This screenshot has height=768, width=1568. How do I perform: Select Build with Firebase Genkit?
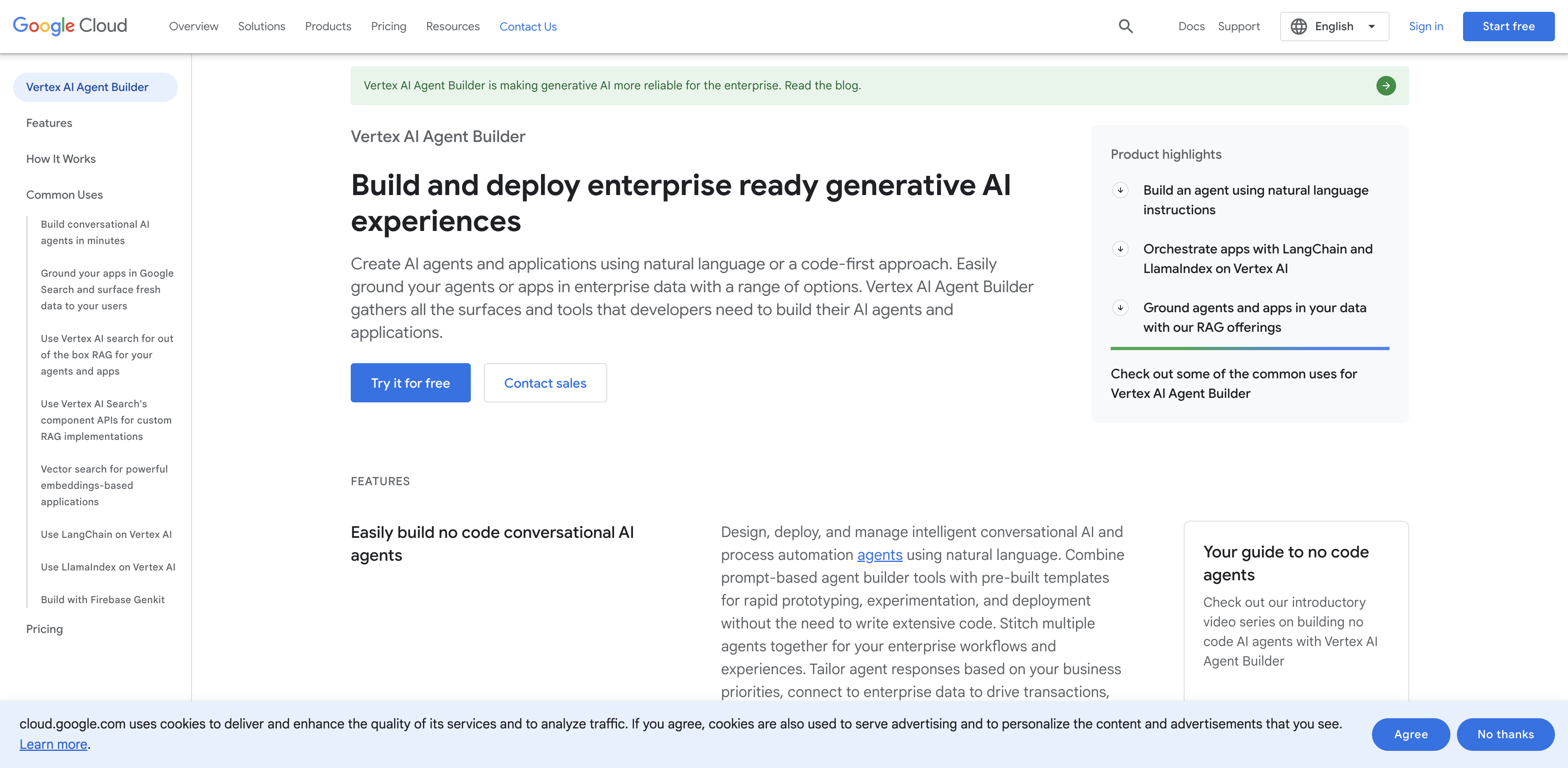pos(102,599)
